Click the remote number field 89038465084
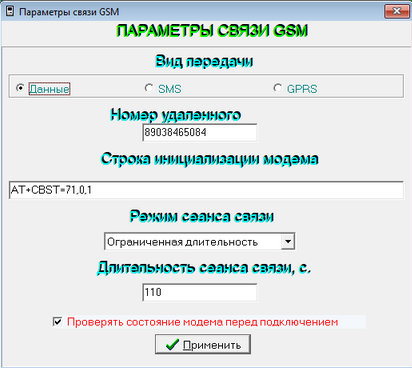This screenshot has height=368, width=412. click(200, 133)
